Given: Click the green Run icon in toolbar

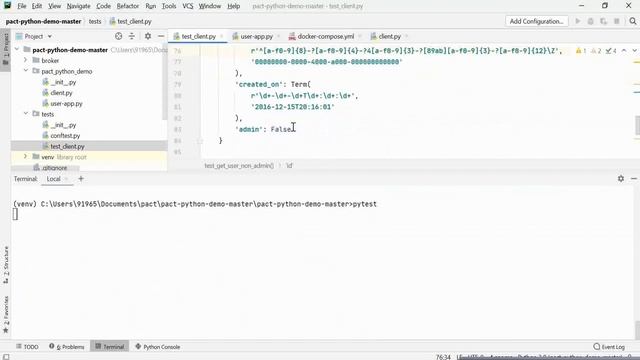Looking at the screenshot, I should click(578, 21).
